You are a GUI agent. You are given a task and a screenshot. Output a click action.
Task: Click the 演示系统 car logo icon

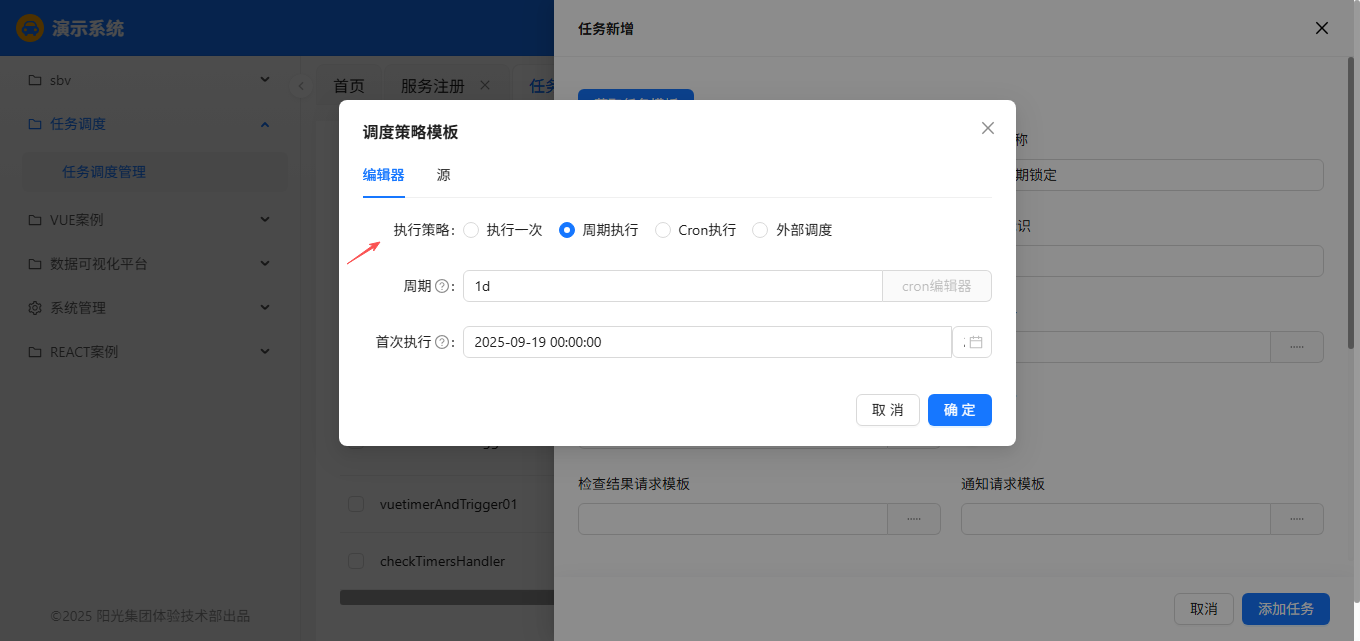(x=30, y=28)
